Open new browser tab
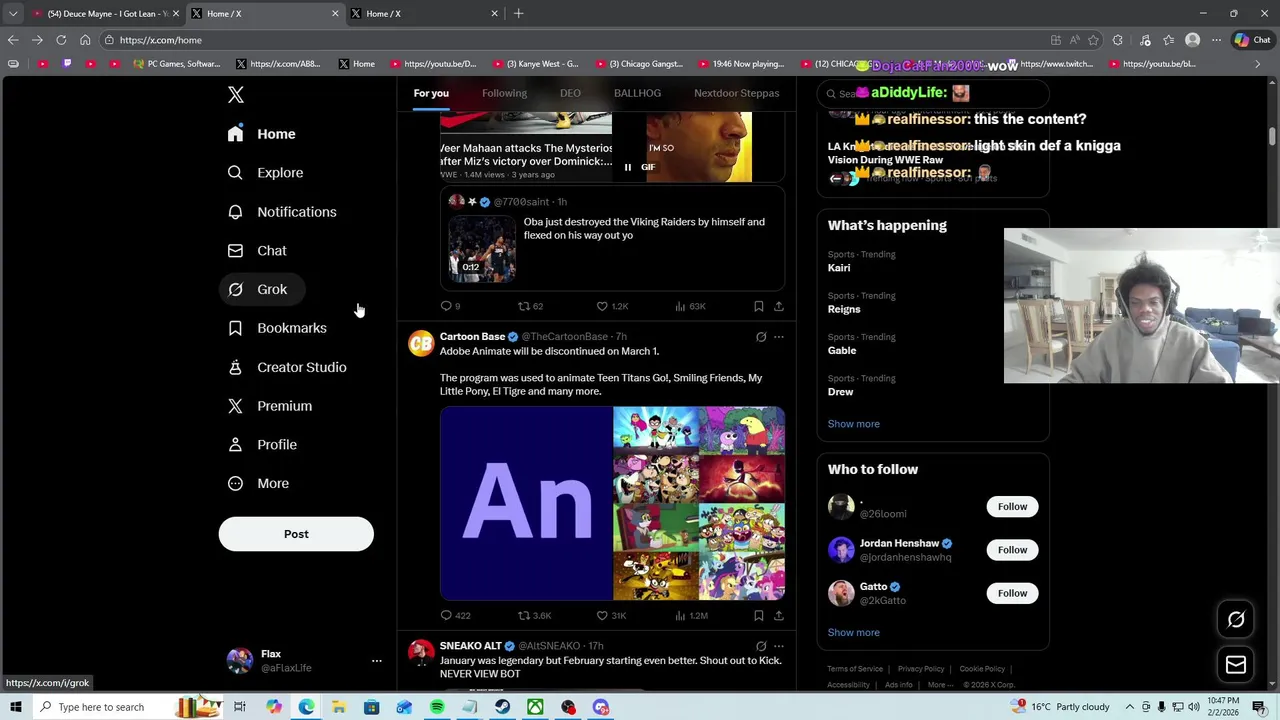The height and width of the screenshot is (720, 1280). pos(518,13)
